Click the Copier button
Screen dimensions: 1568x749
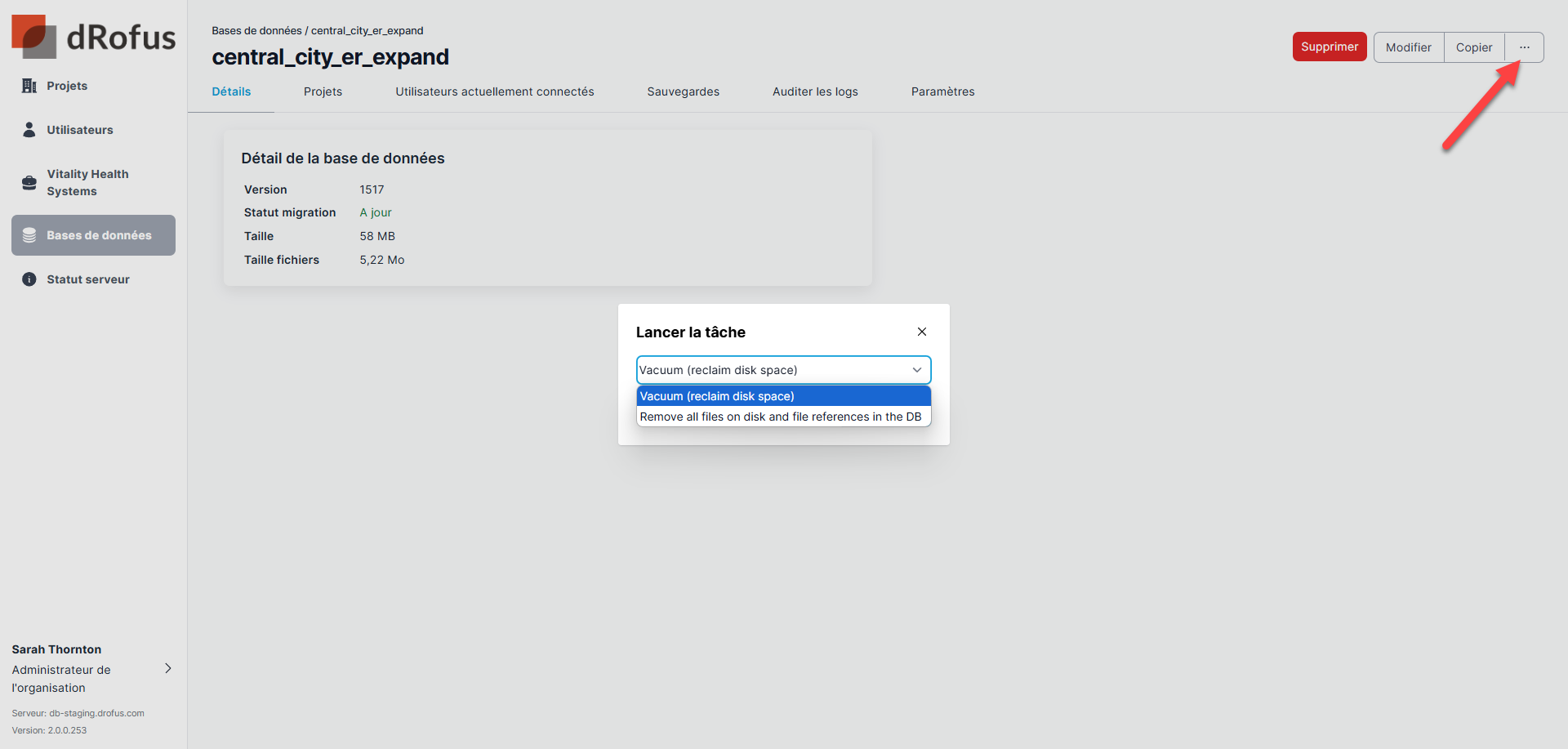click(1473, 47)
